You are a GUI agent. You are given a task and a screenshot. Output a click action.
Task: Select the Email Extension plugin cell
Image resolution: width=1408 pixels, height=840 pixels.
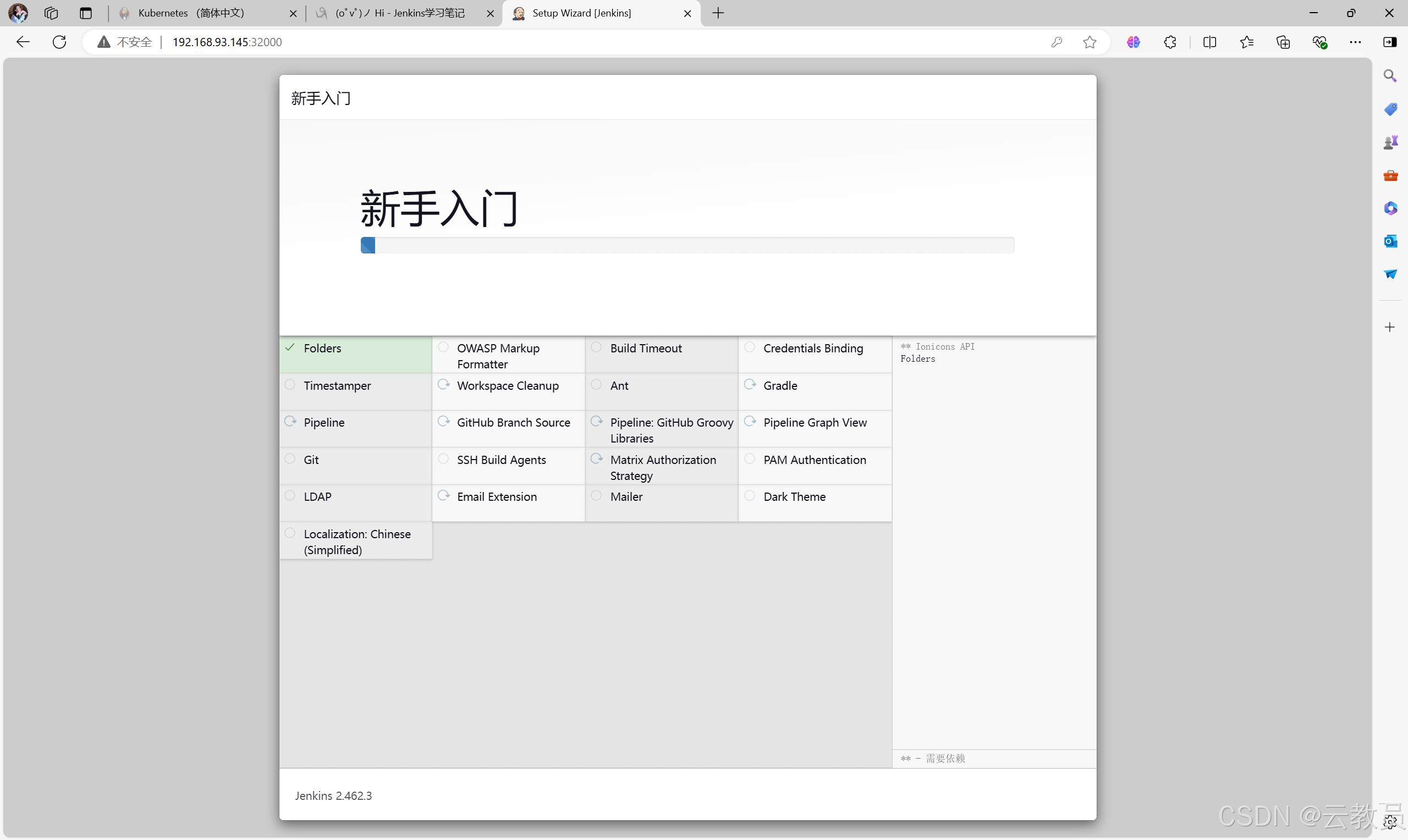coord(508,503)
